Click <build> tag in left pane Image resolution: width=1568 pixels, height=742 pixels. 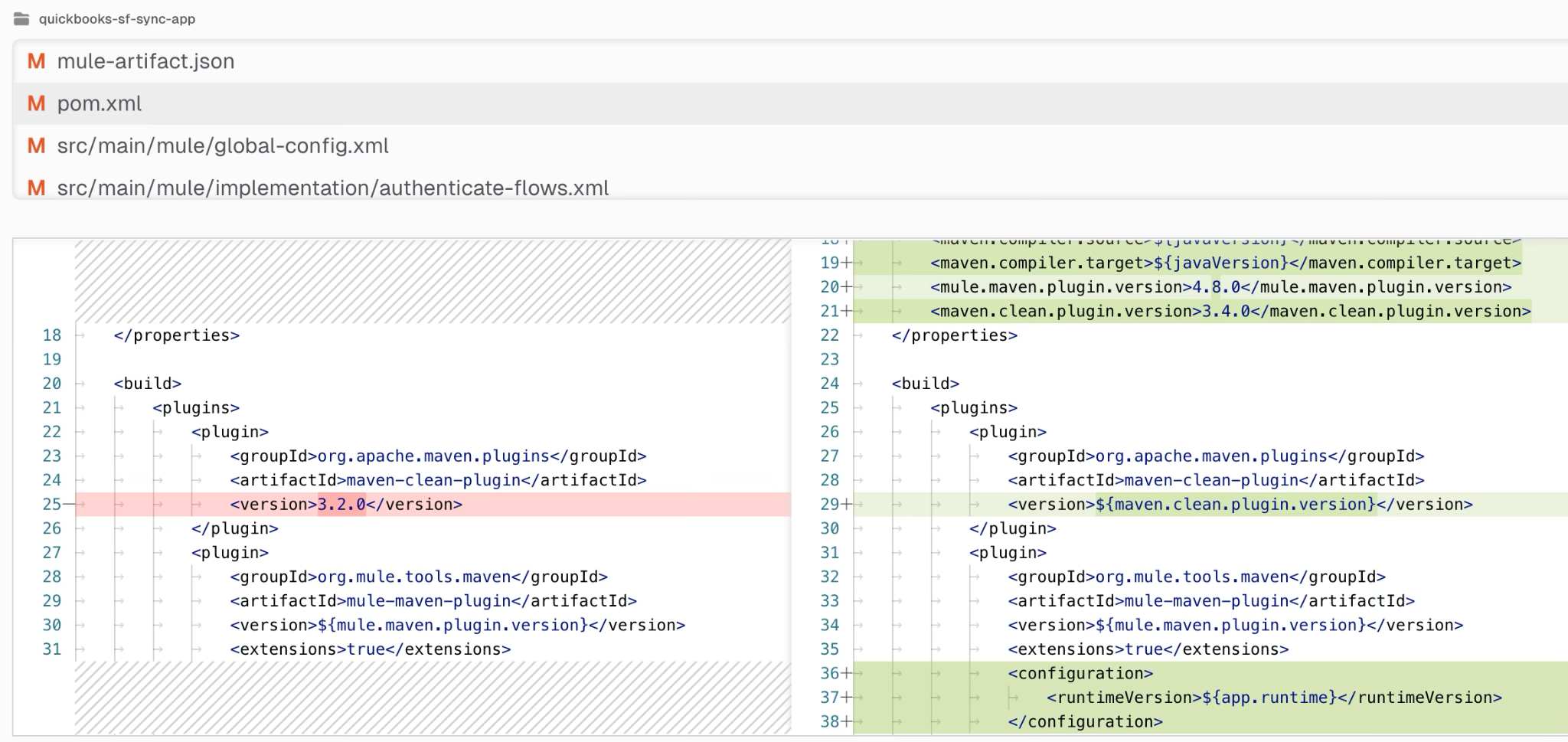(x=148, y=384)
